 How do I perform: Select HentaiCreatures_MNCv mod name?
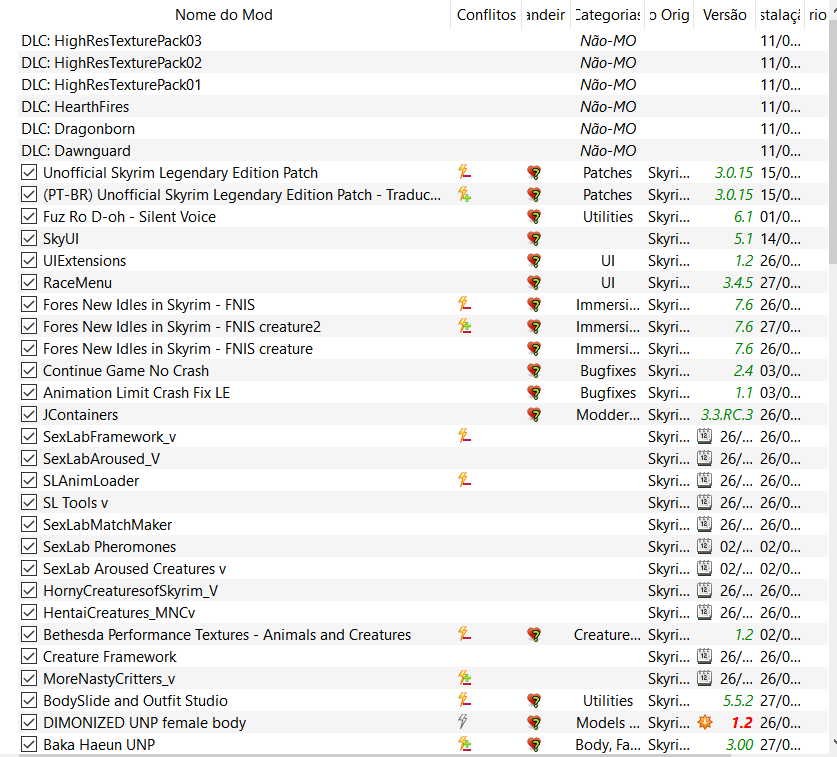tap(119, 612)
